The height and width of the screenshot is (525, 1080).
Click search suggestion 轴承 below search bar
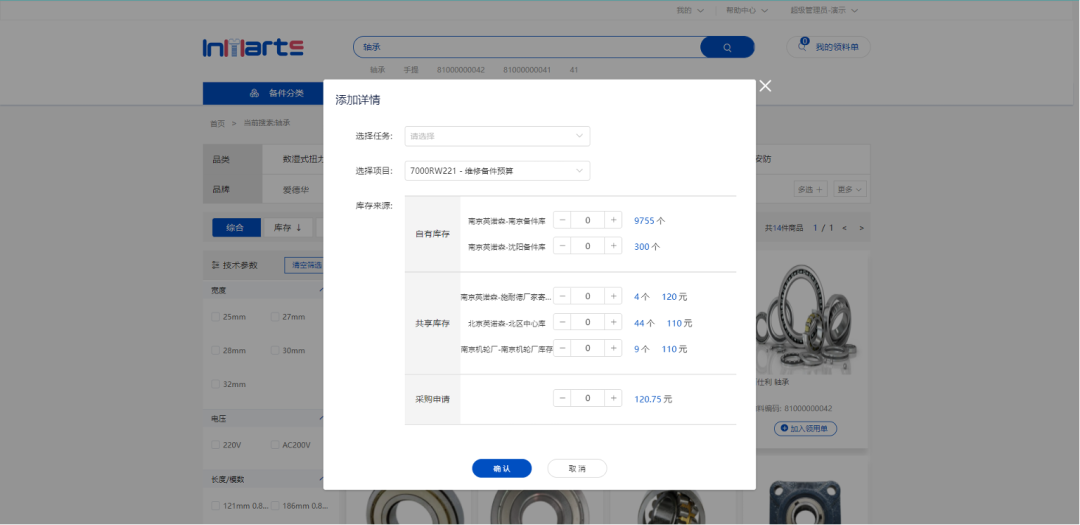pyautogui.click(x=377, y=70)
